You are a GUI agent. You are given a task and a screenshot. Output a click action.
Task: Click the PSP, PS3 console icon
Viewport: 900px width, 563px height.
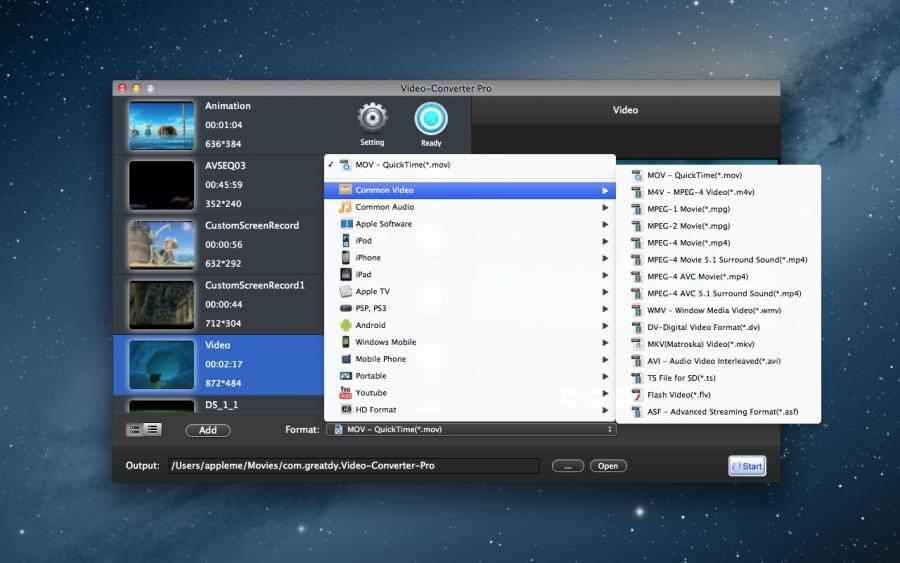(x=346, y=308)
